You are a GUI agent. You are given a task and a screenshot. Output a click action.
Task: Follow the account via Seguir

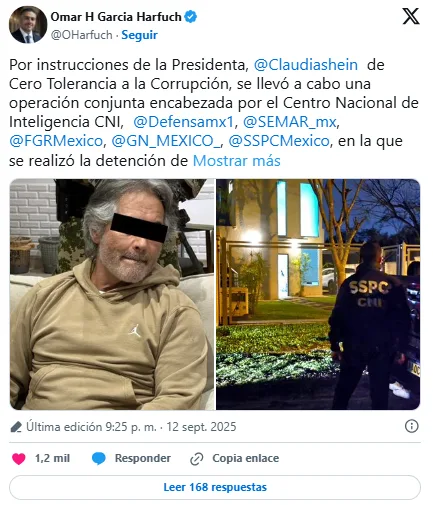coord(139,35)
